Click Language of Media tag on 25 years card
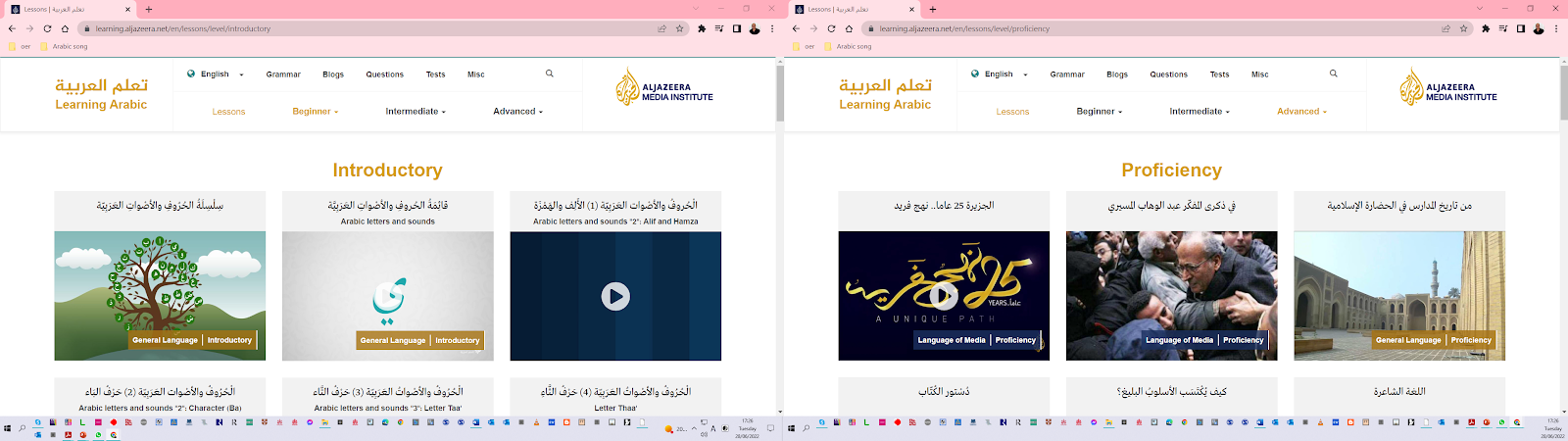The height and width of the screenshot is (441, 1568). (x=952, y=340)
